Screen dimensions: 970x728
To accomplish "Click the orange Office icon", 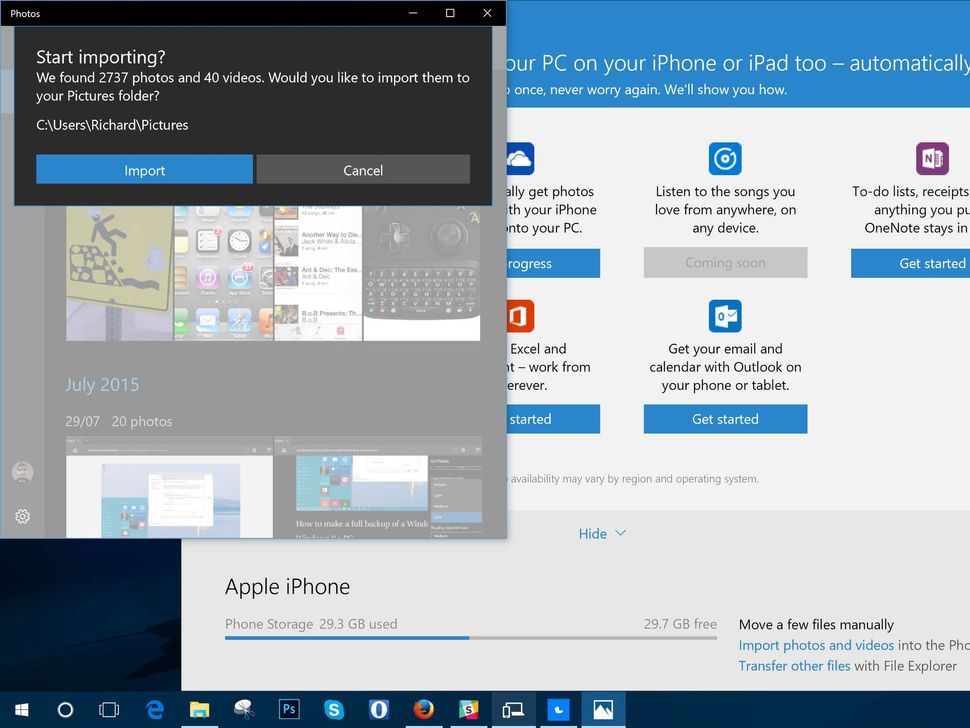I will point(519,315).
